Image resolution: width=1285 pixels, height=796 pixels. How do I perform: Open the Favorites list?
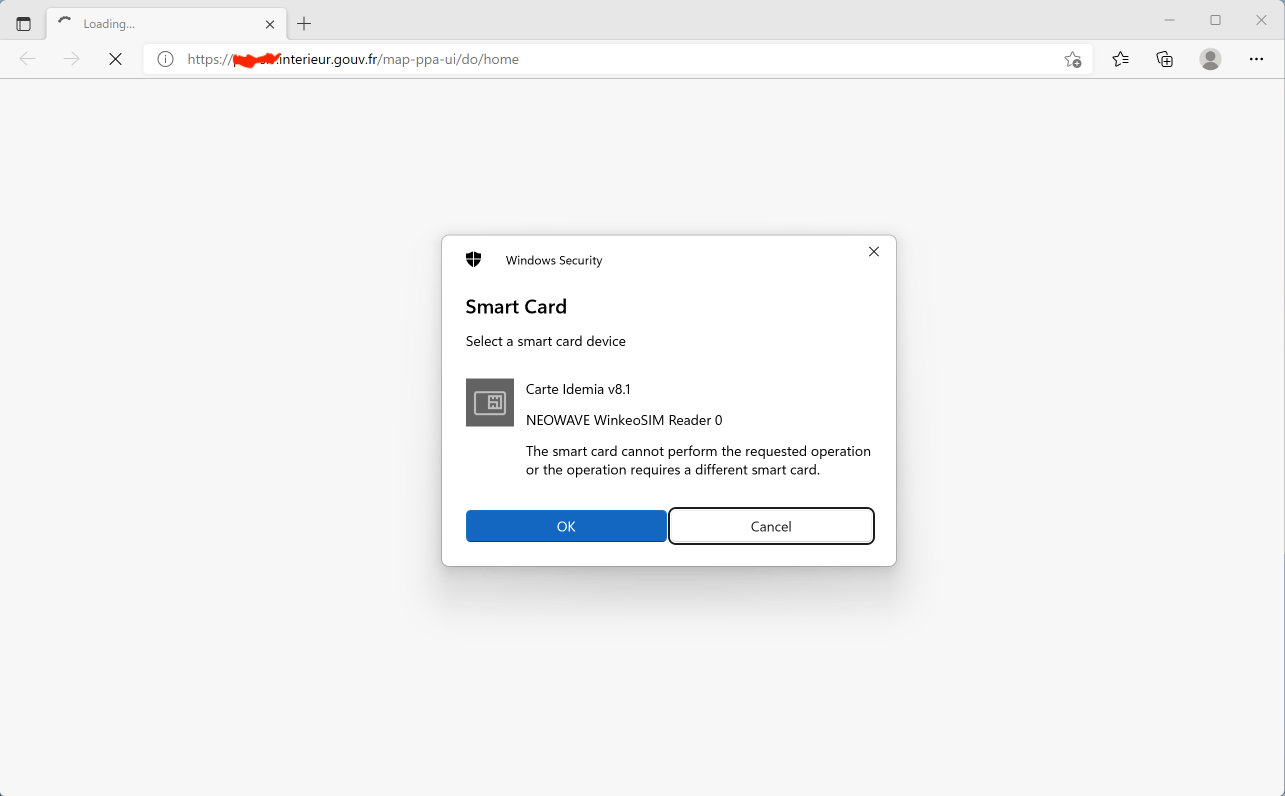pyautogui.click(x=1121, y=59)
